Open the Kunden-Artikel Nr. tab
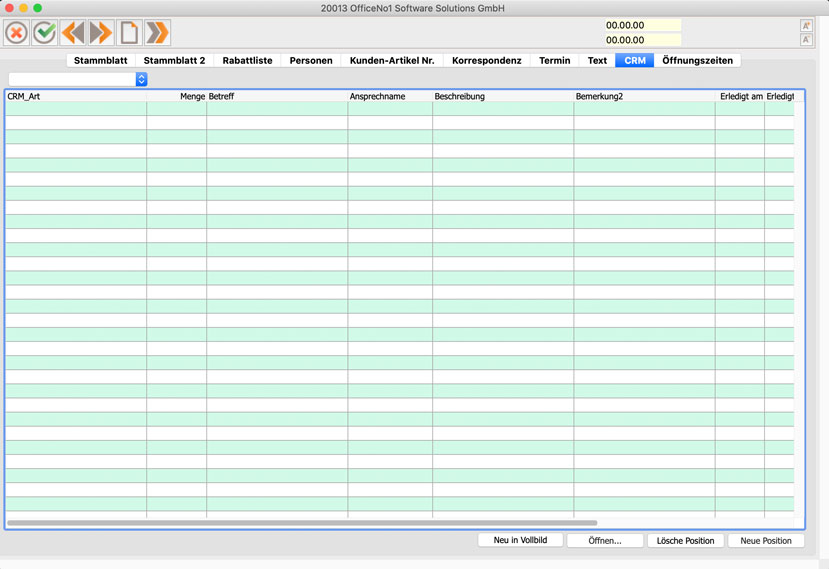The image size is (829, 569). [392, 60]
